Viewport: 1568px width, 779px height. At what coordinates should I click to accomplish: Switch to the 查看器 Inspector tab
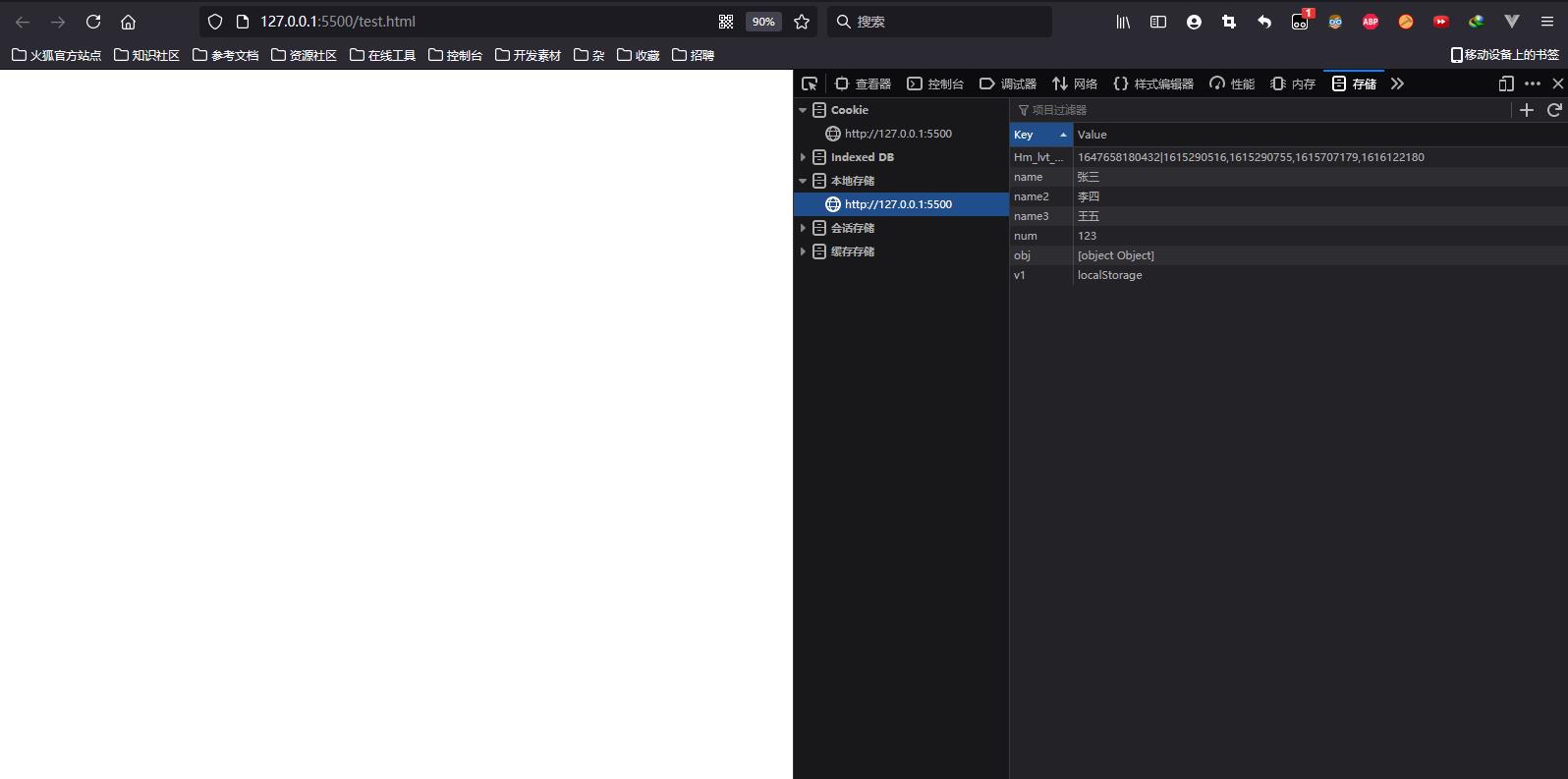pos(863,83)
